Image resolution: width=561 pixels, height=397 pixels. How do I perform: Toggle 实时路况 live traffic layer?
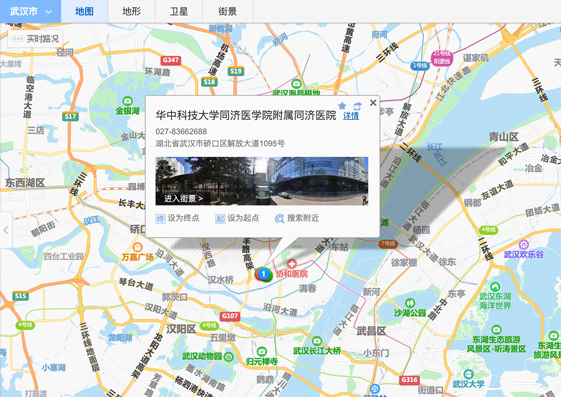pos(35,39)
